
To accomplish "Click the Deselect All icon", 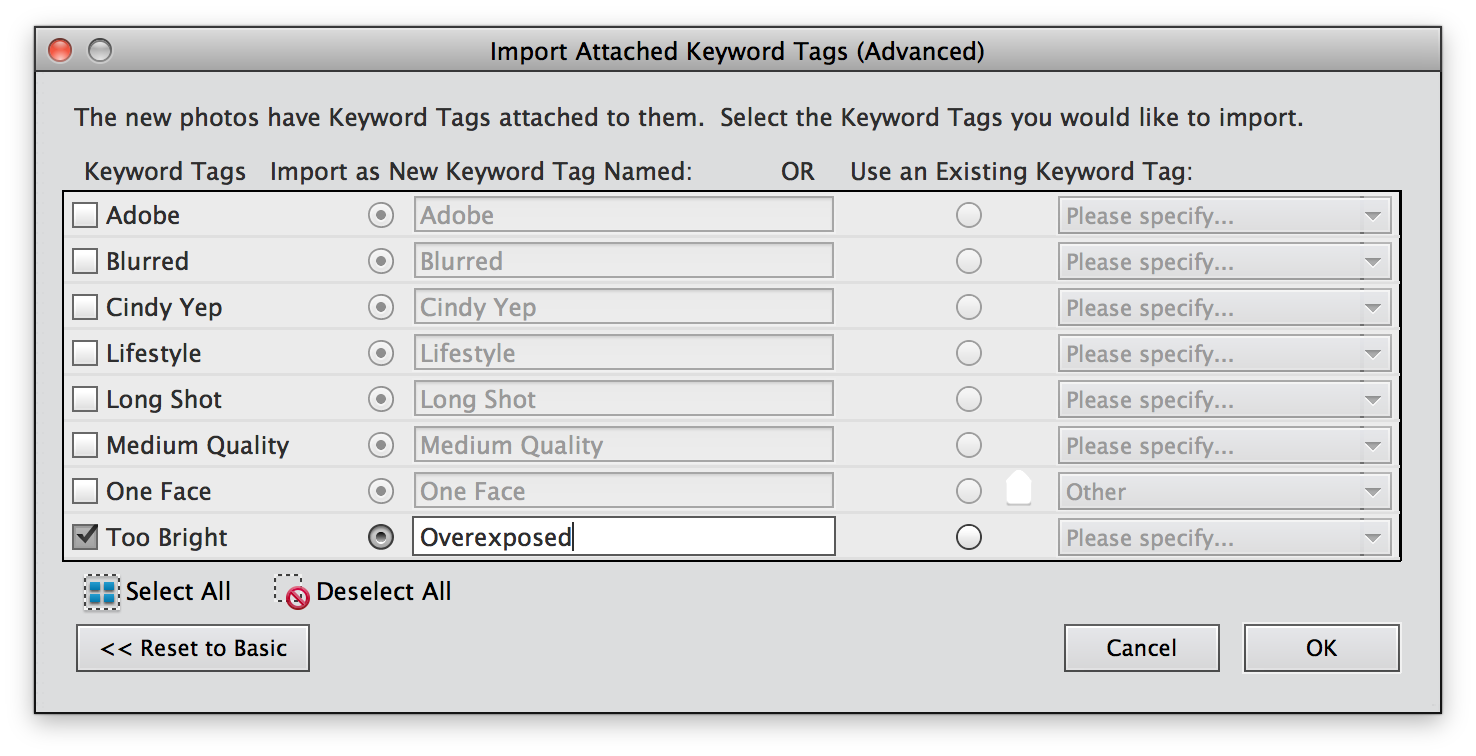I will (x=291, y=592).
